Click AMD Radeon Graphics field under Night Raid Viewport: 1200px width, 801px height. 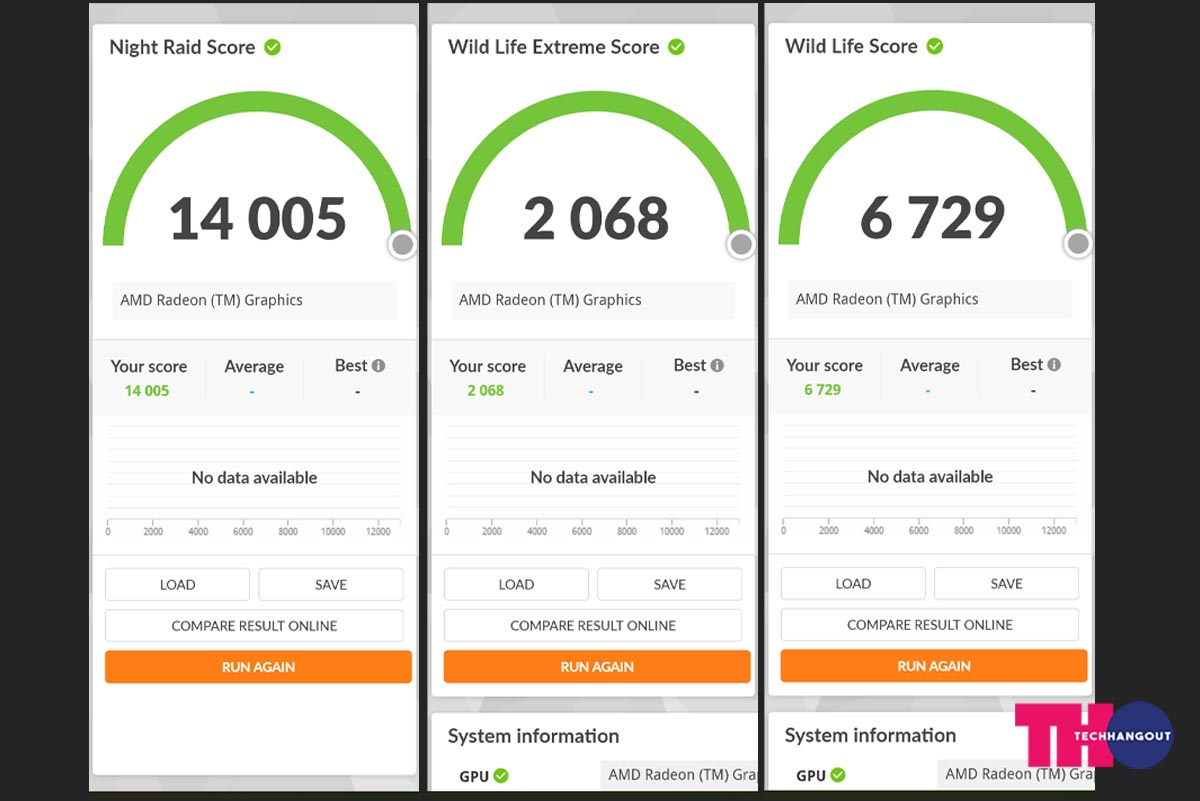pos(254,300)
